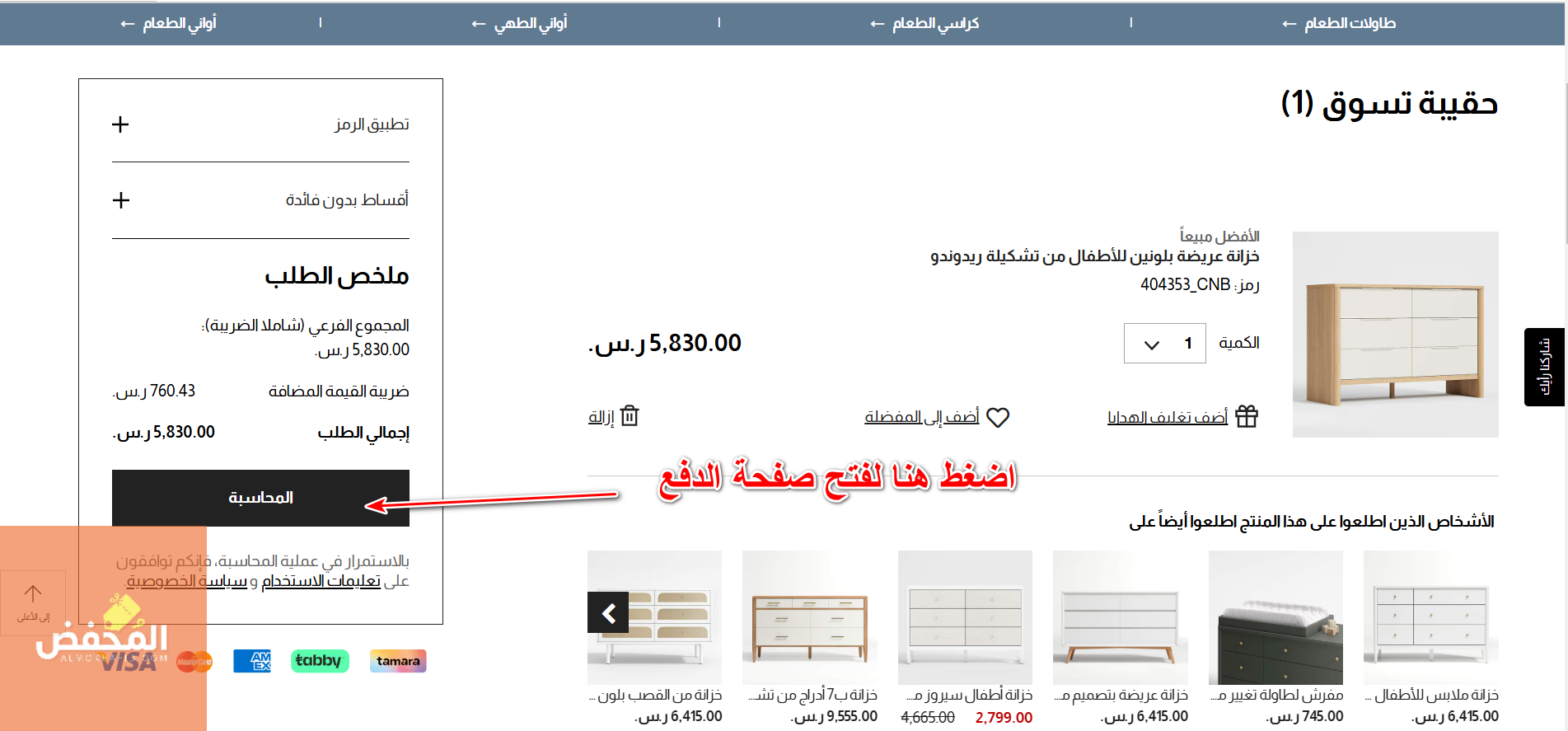The width and height of the screenshot is (1568, 731).
Task: Click the Bologne dresser product thumbnail
Action: click(x=1395, y=335)
